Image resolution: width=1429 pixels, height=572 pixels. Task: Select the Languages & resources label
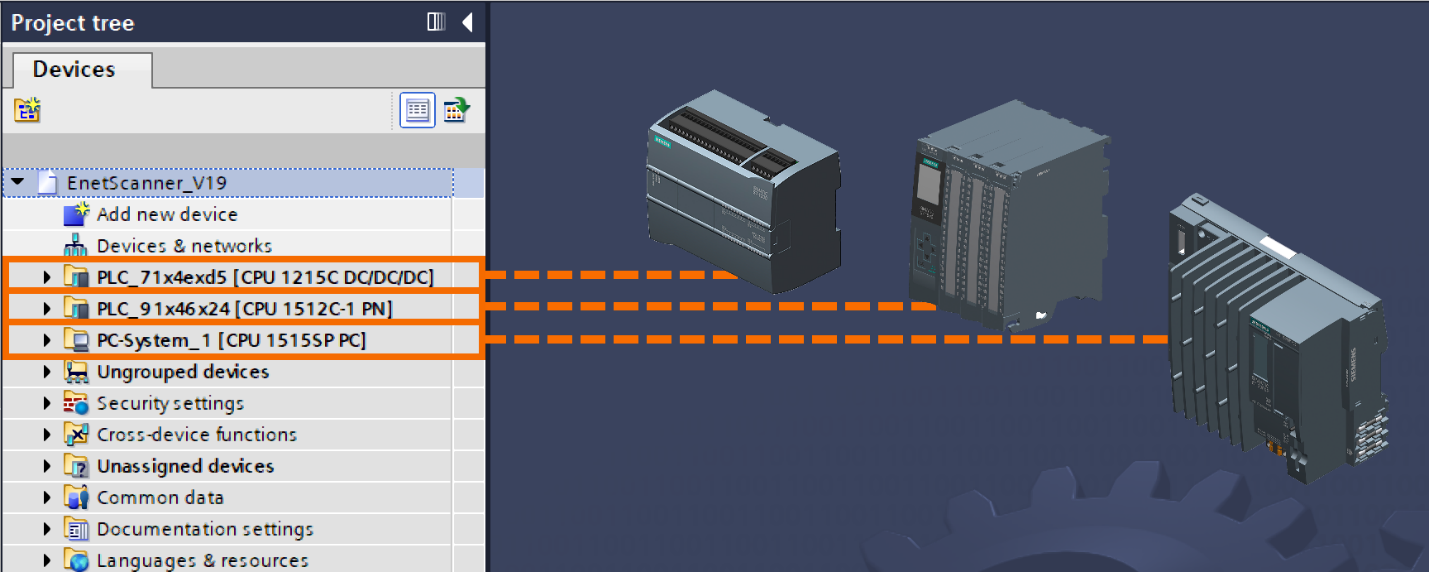[x=202, y=561]
